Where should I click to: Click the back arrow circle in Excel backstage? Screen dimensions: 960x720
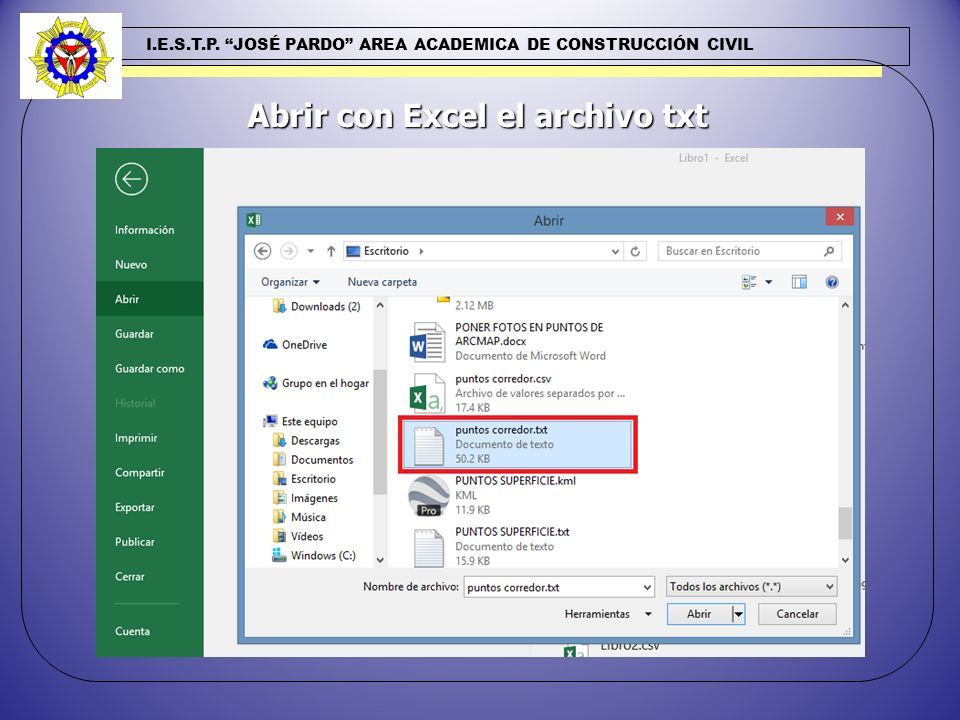[x=131, y=179]
